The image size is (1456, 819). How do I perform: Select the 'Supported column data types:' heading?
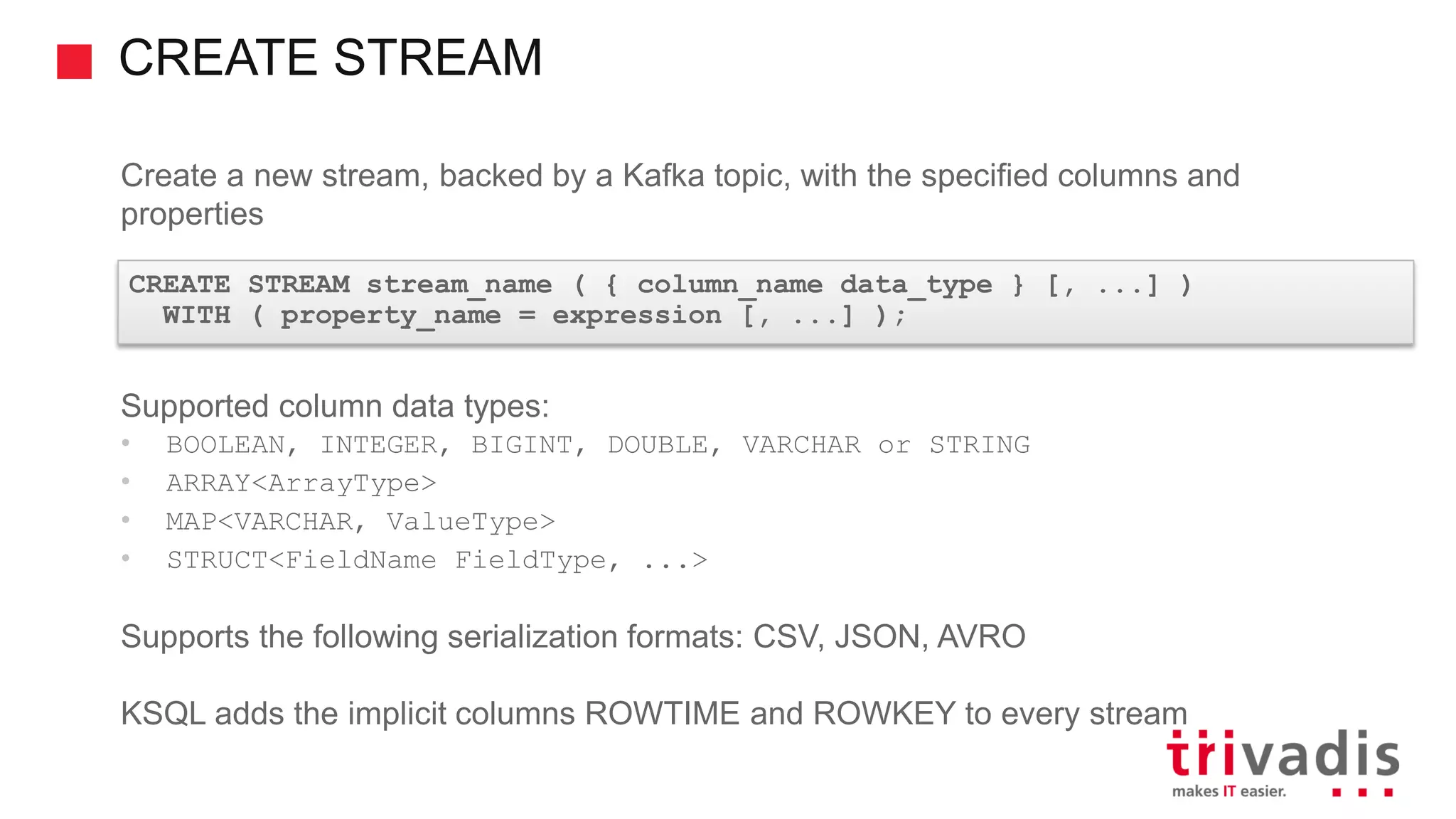click(335, 407)
